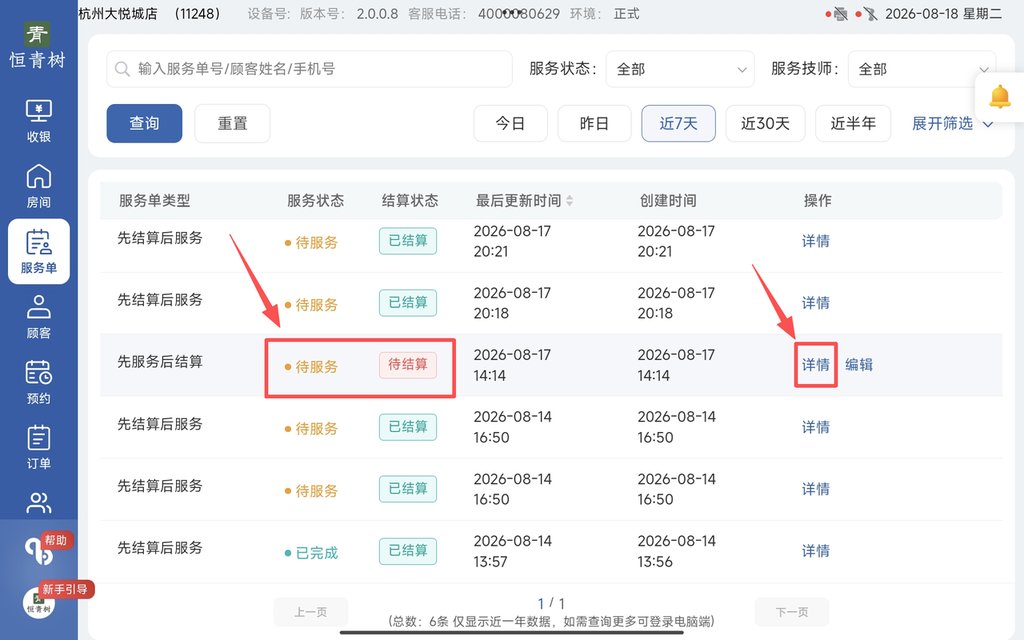Viewport: 1024px width, 640px height.
Task: Select the 近7天 date filter
Action: [x=679, y=123]
